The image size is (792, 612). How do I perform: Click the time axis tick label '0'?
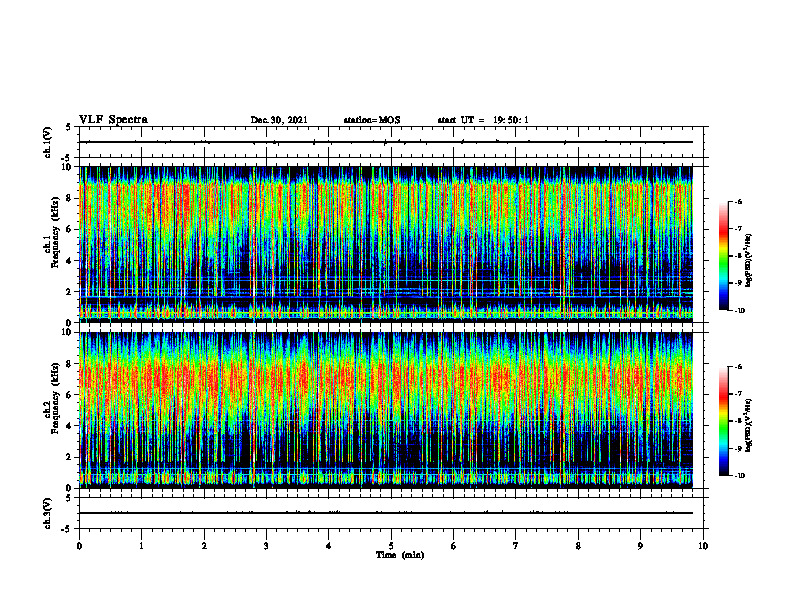point(79,546)
